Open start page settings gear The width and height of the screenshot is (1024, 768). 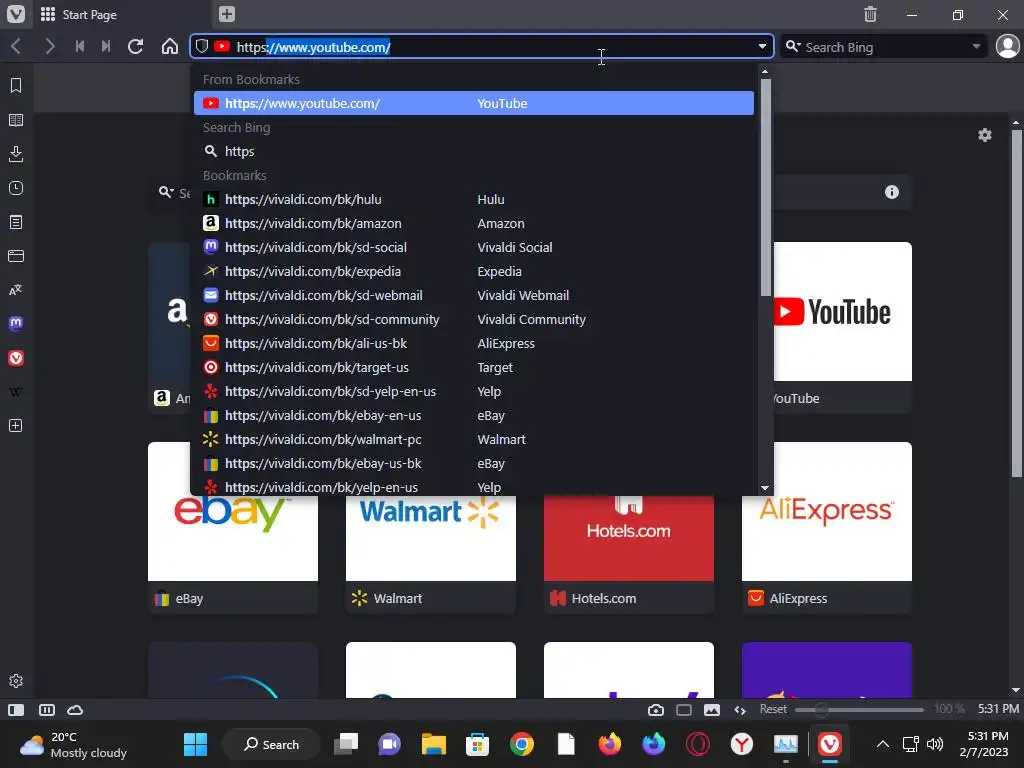[985, 135]
